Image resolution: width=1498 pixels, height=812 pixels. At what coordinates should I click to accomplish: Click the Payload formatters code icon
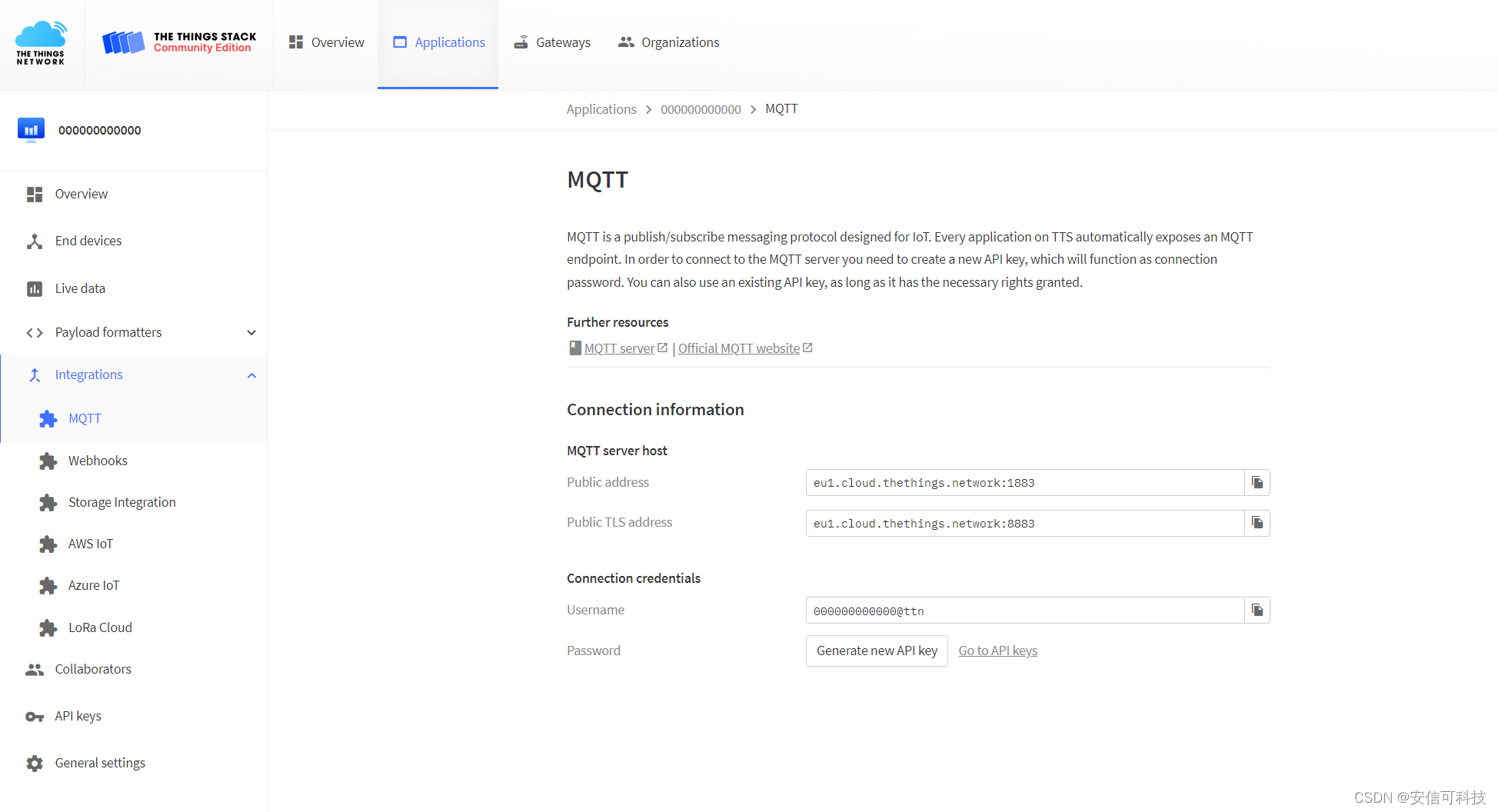click(35, 333)
